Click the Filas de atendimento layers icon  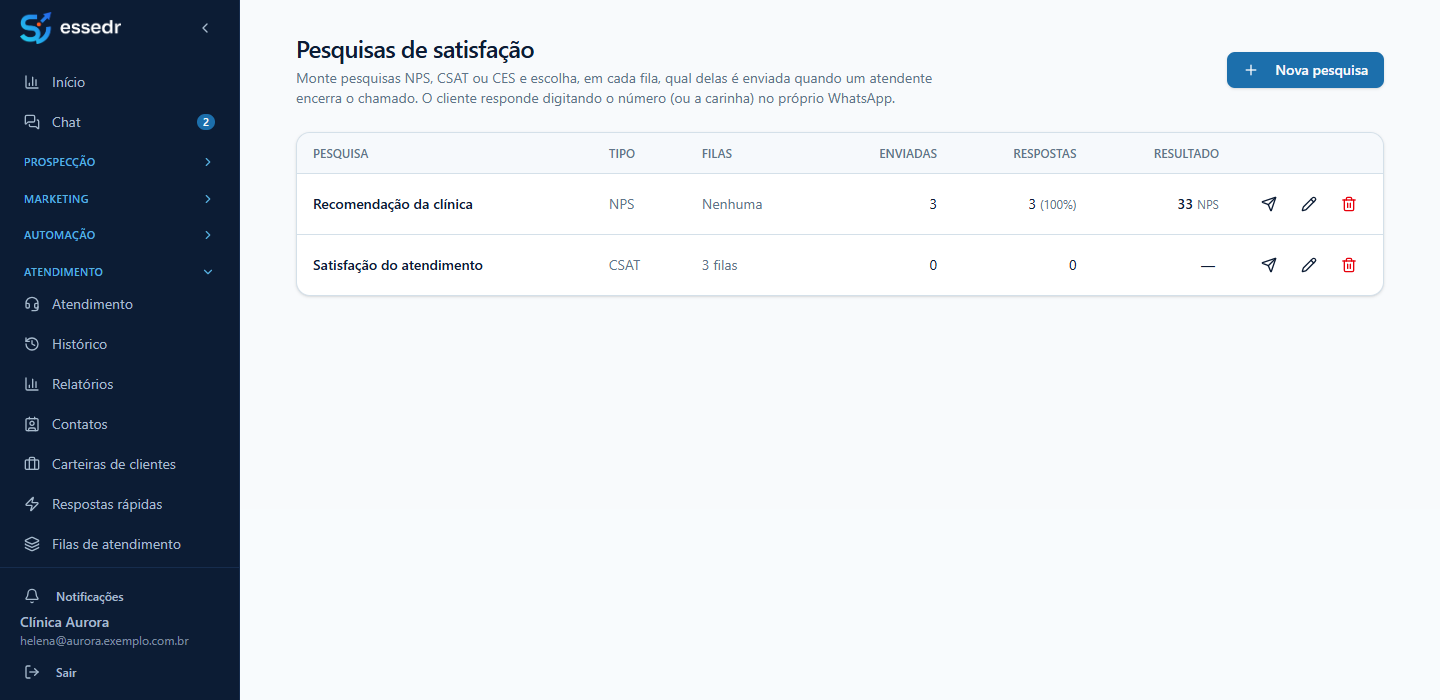coord(32,544)
